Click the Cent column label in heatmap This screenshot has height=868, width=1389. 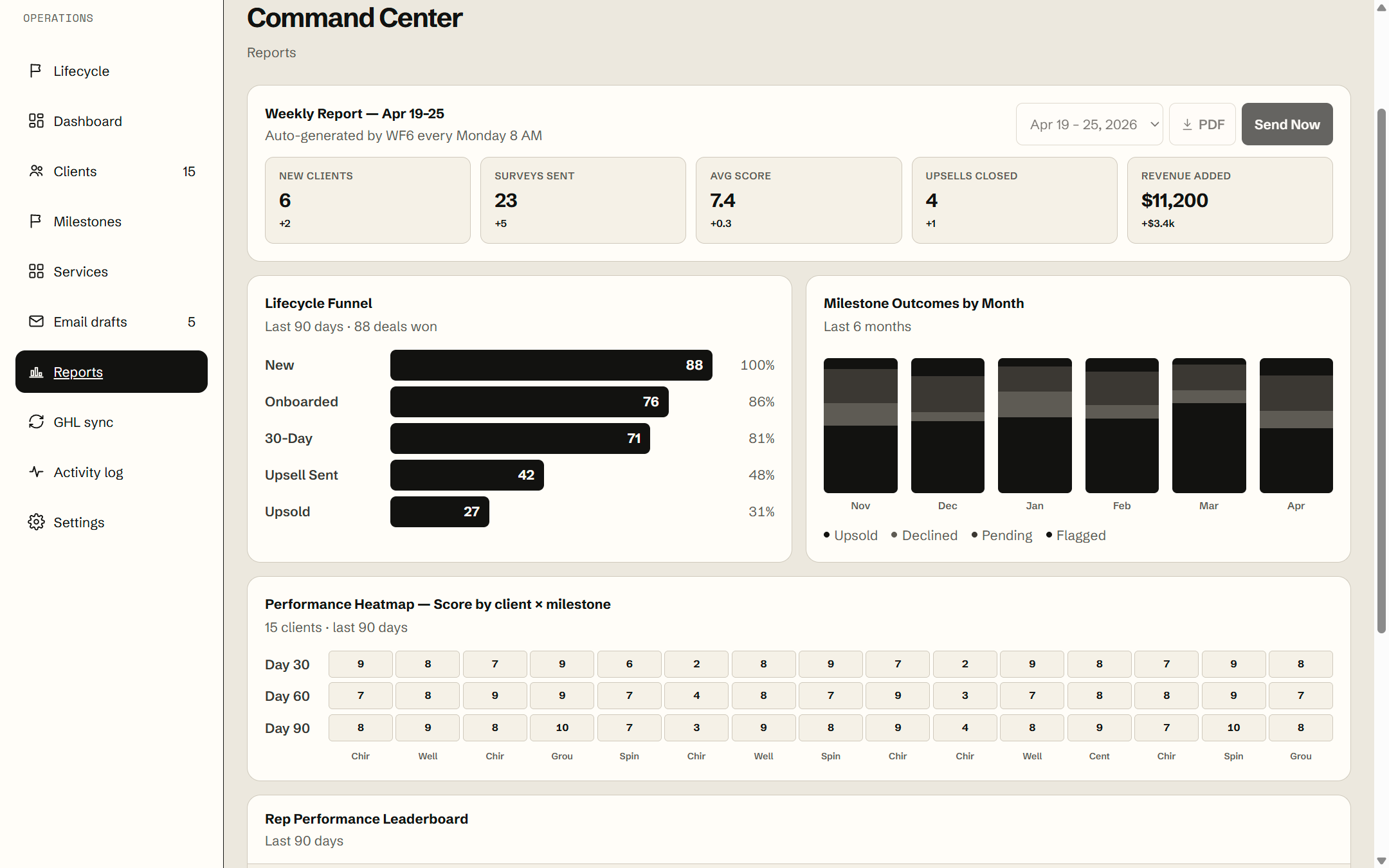(1099, 756)
